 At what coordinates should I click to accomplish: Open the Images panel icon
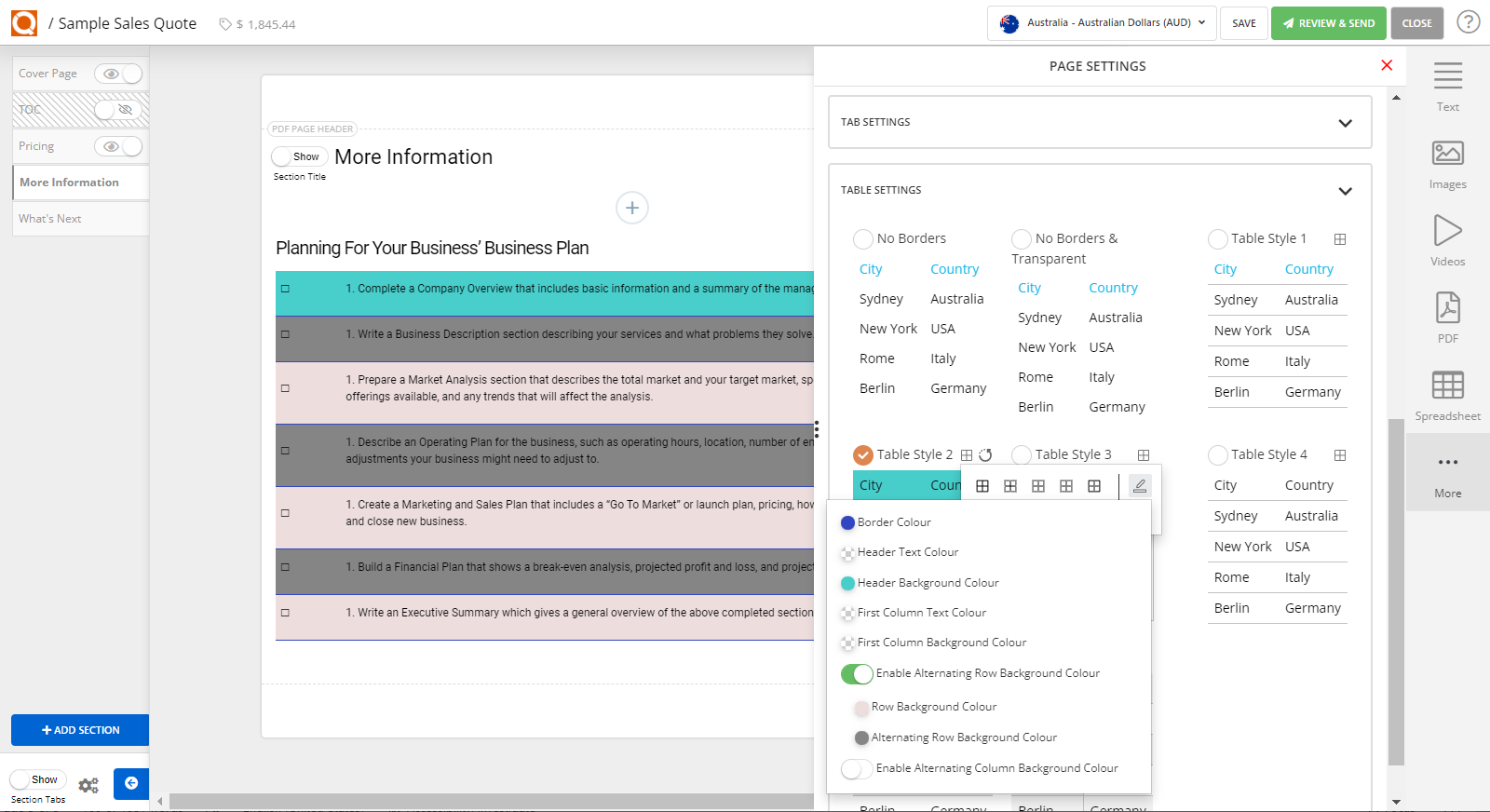pyautogui.click(x=1447, y=154)
